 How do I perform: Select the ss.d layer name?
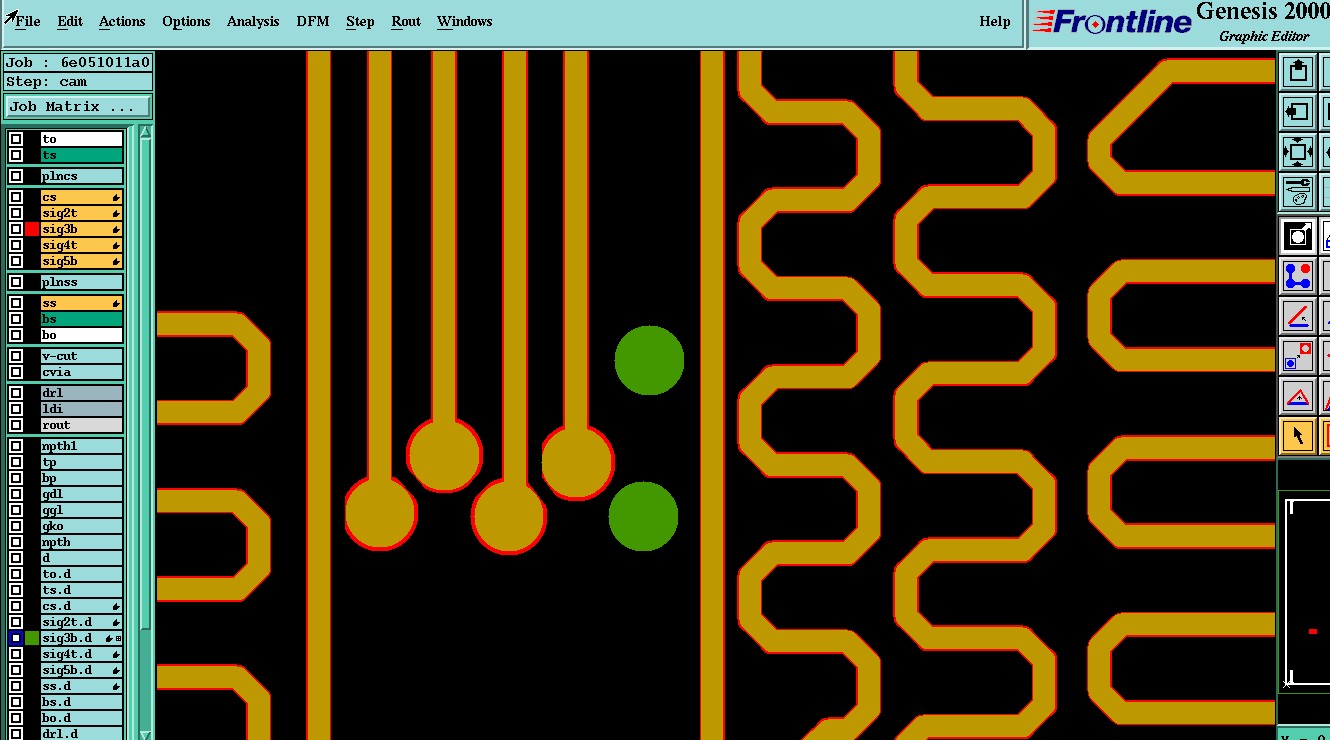coord(82,686)
